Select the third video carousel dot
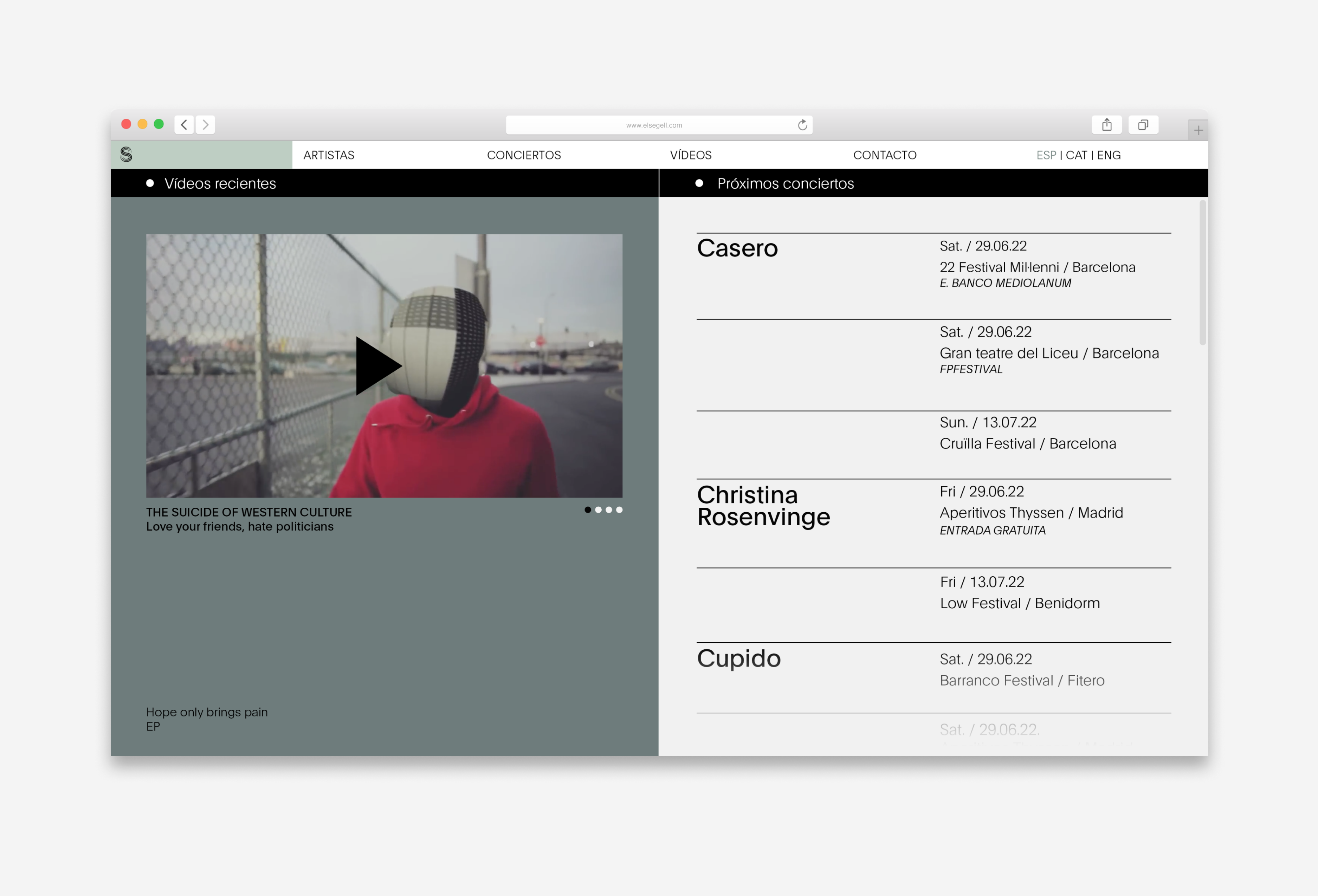This screenshot has width=1318, height=896. 608,510
